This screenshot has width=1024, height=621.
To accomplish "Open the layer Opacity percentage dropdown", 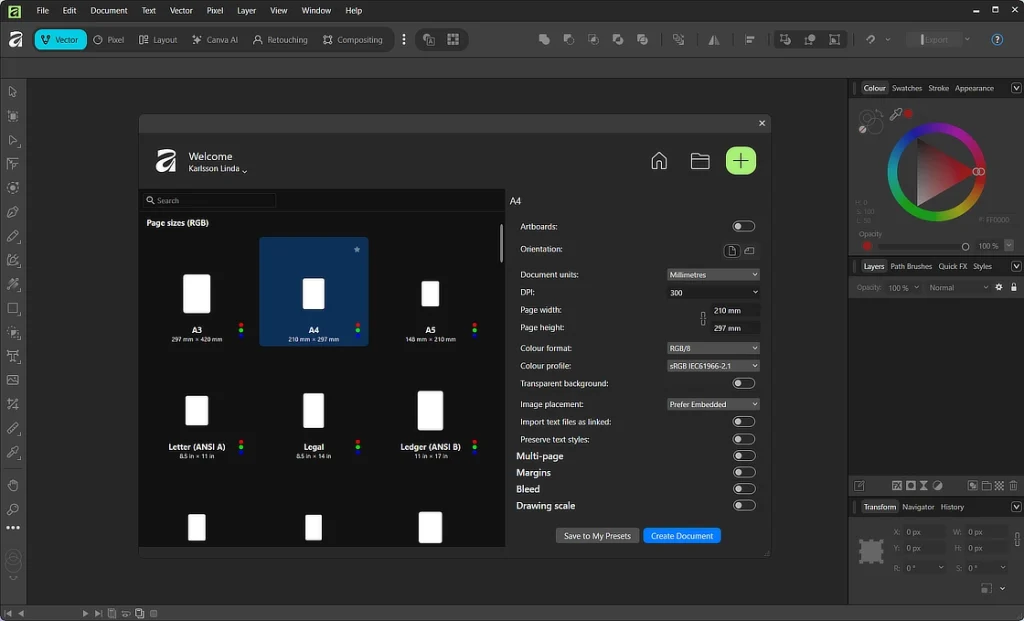I will [x=903, y=287].
